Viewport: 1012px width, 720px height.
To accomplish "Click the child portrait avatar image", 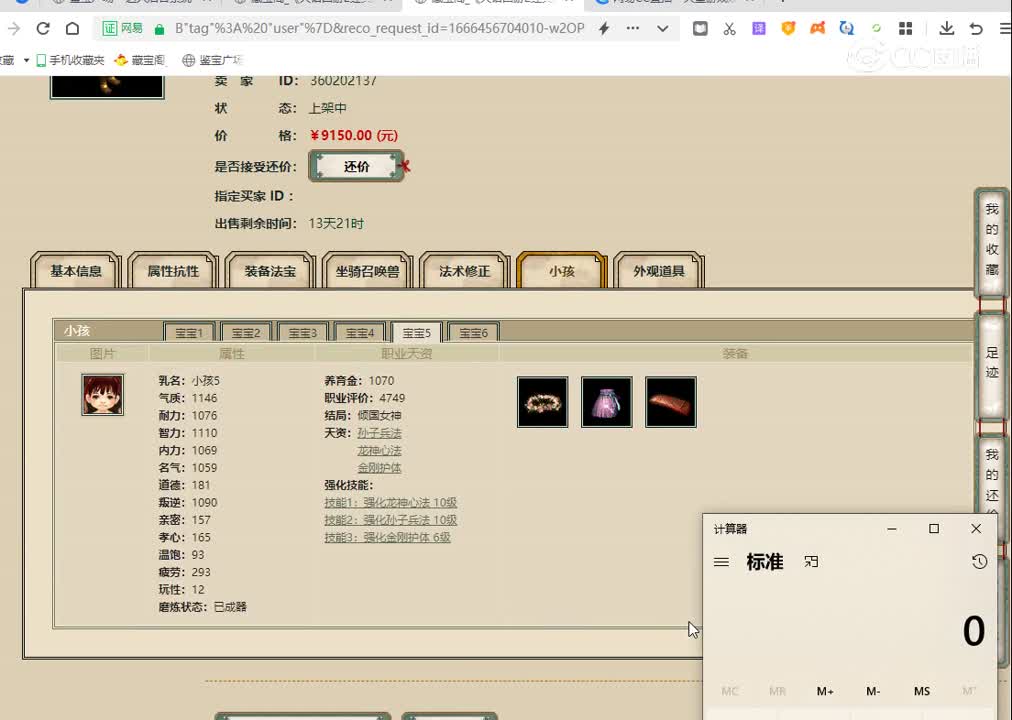I will point(103,395).
